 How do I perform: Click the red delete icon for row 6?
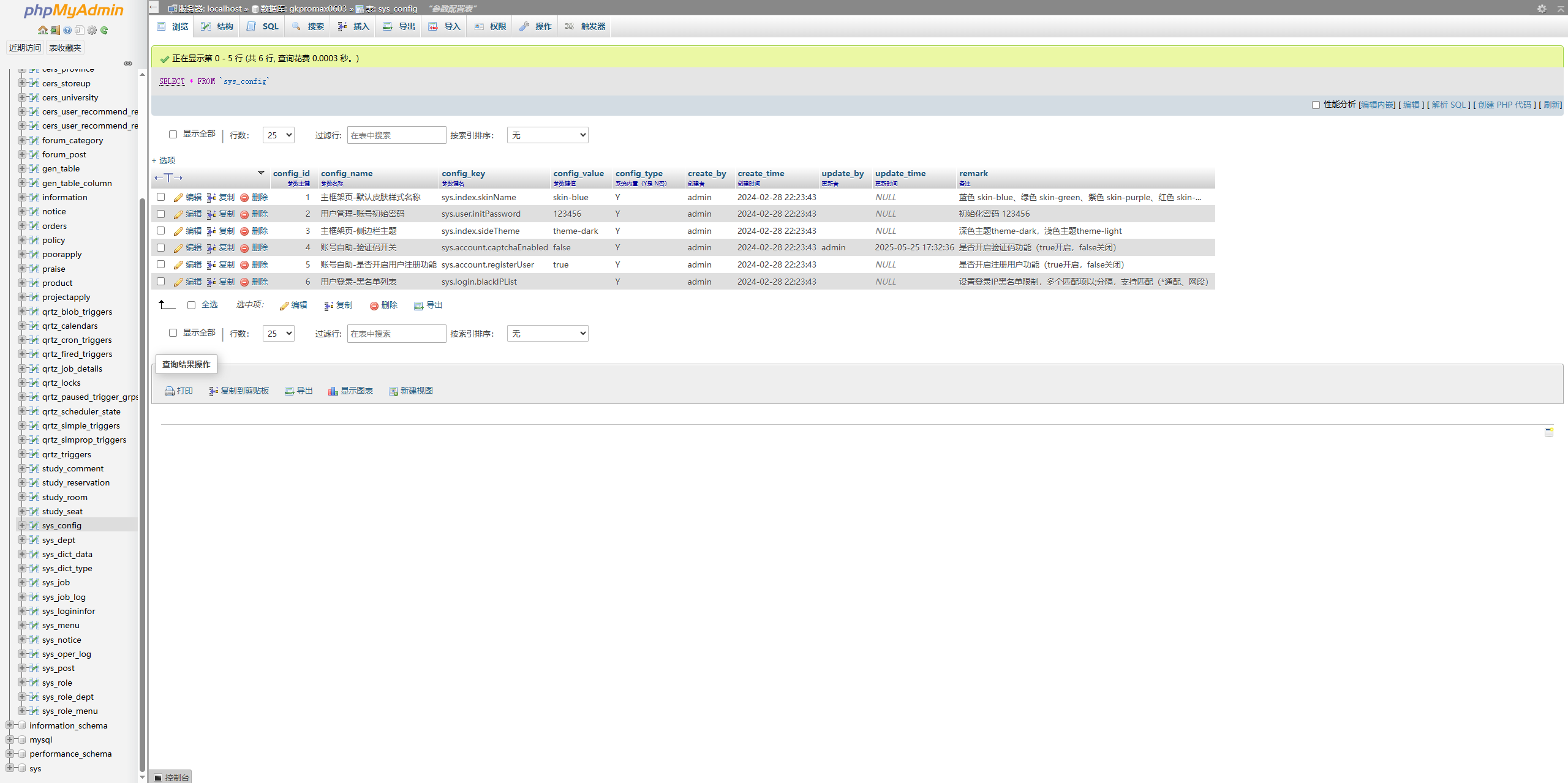tap(244, 282)
